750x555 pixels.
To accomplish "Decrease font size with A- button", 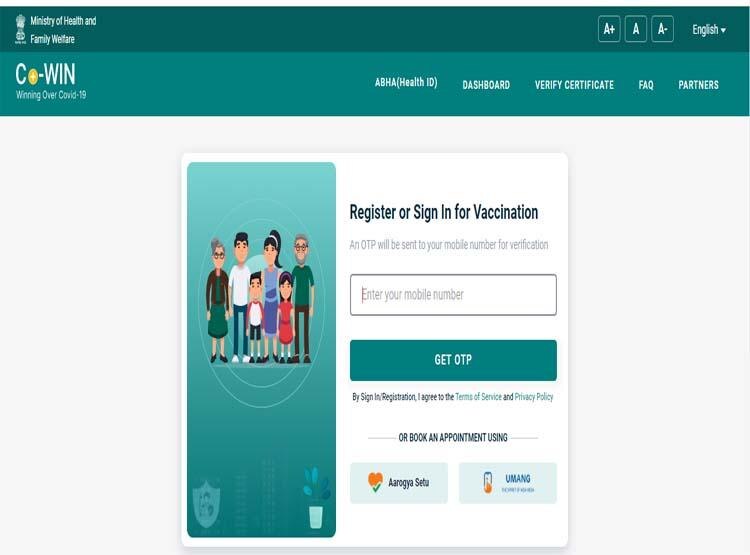I will pyautogui.click(x=662, y=29).
